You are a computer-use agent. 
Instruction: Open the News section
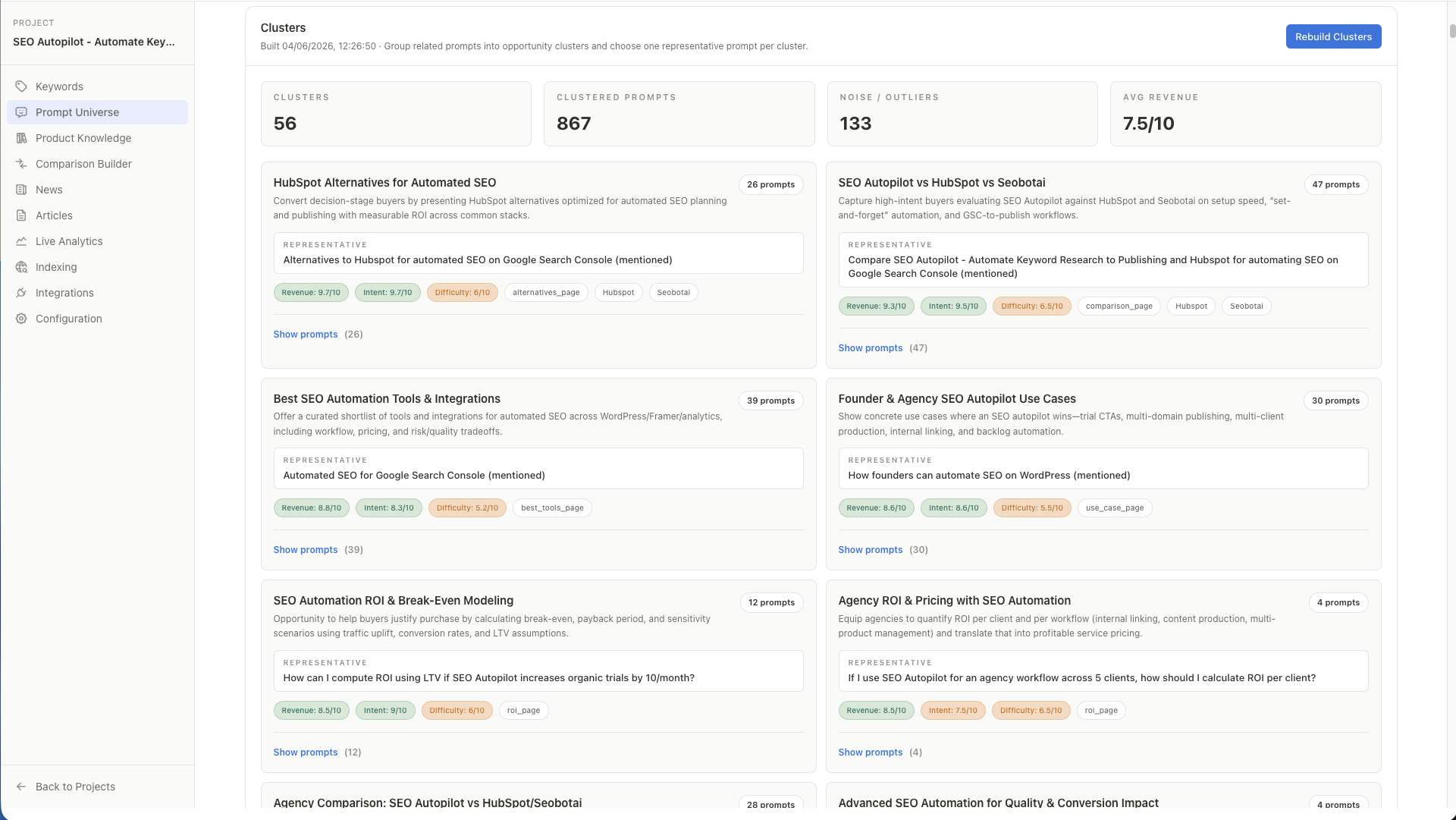tap(97, 190)
